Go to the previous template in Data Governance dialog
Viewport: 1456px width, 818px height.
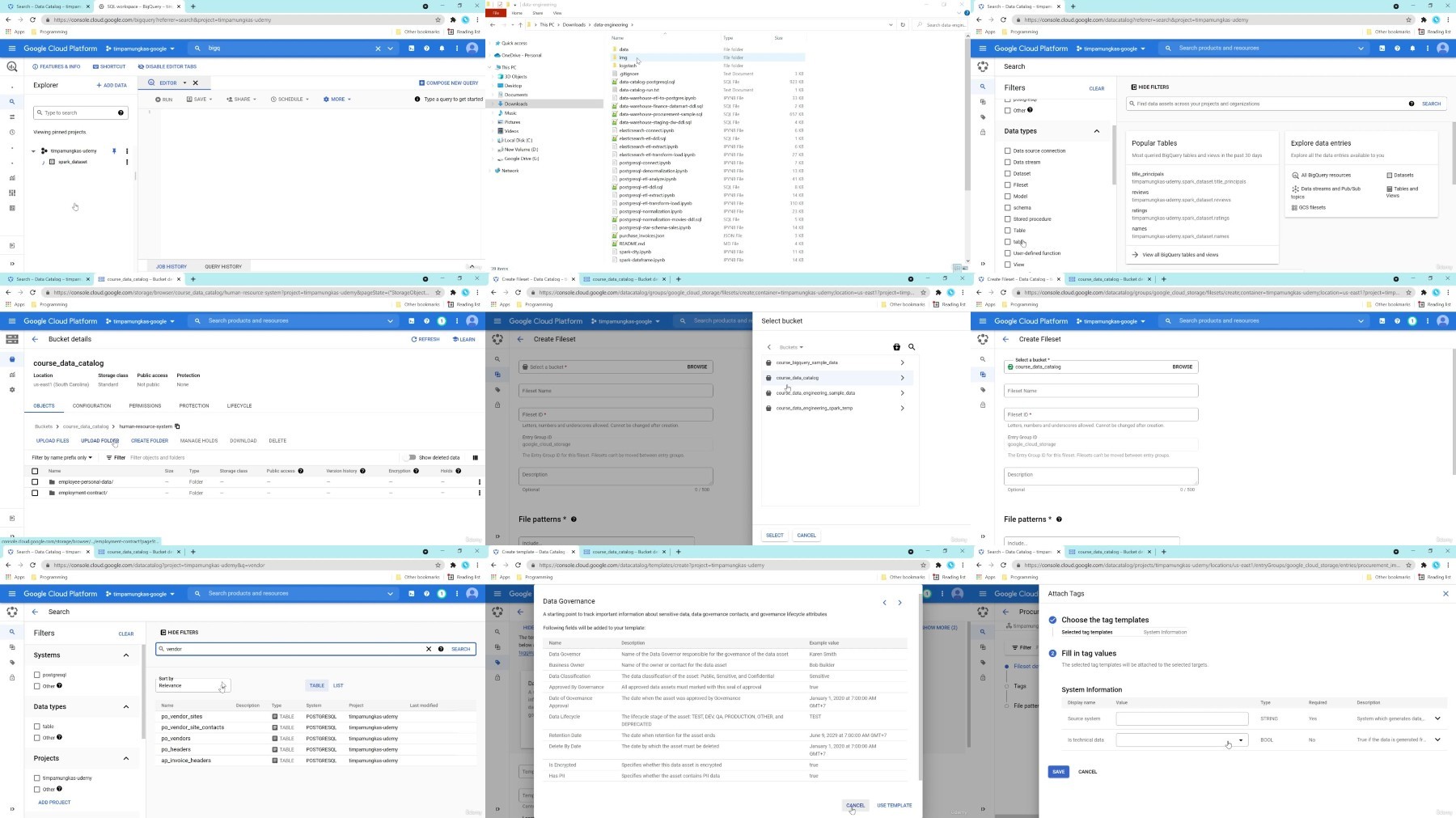coord(885,603)
